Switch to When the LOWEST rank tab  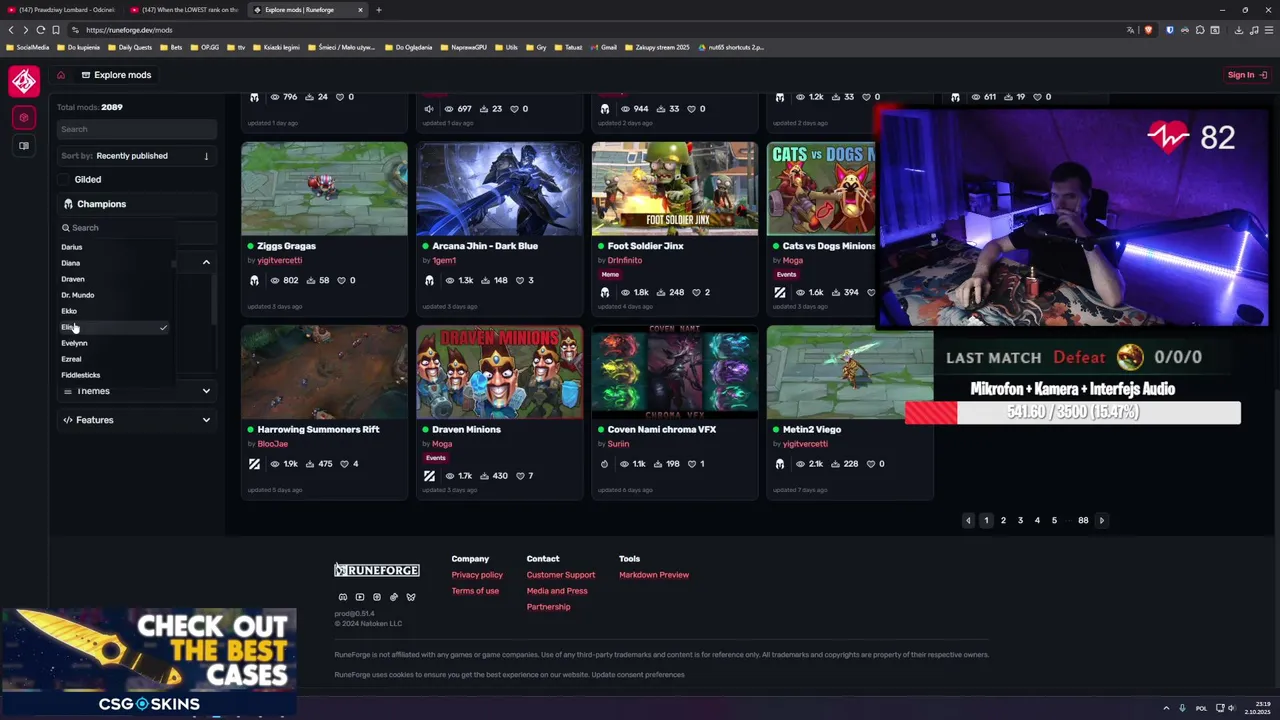coord(185,10)
